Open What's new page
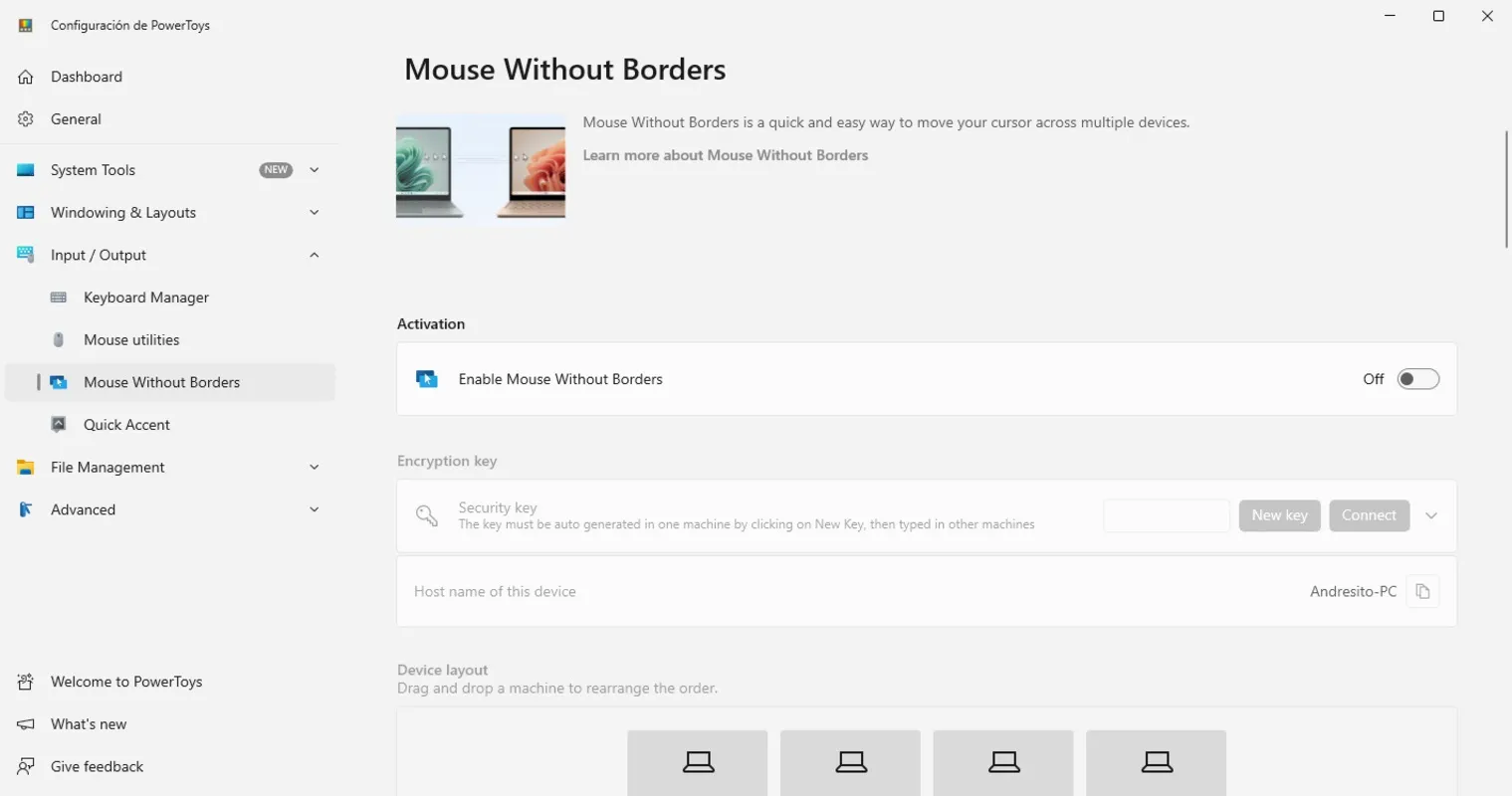1512x796 pixels. [170, 724]
